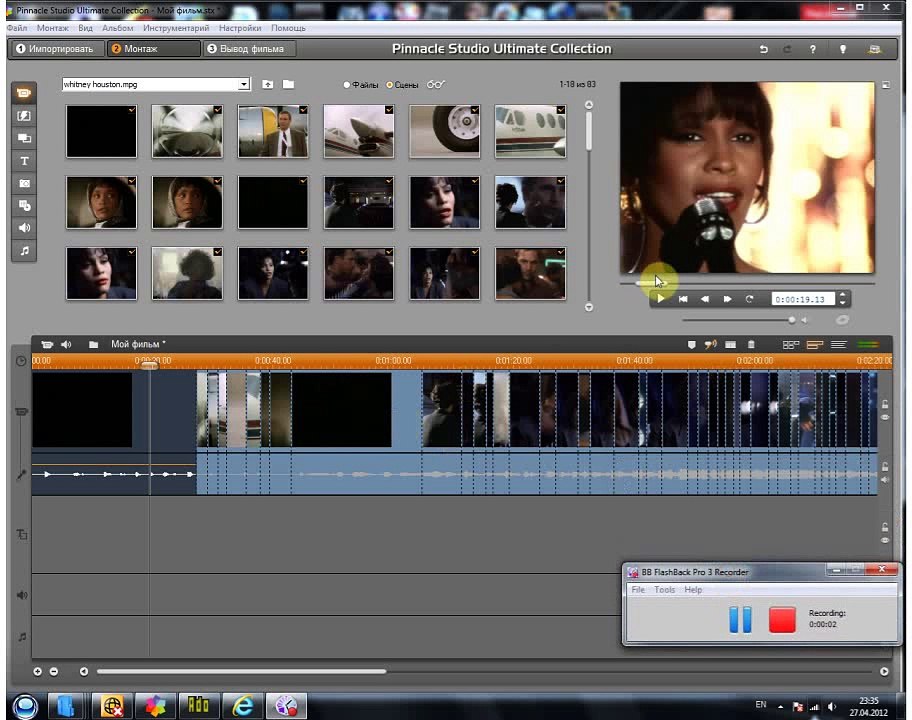Screen dimensions: 912x720
Task: Click the redo arrow in top bar
Action: pyautogui.click(x=788, y=49)
